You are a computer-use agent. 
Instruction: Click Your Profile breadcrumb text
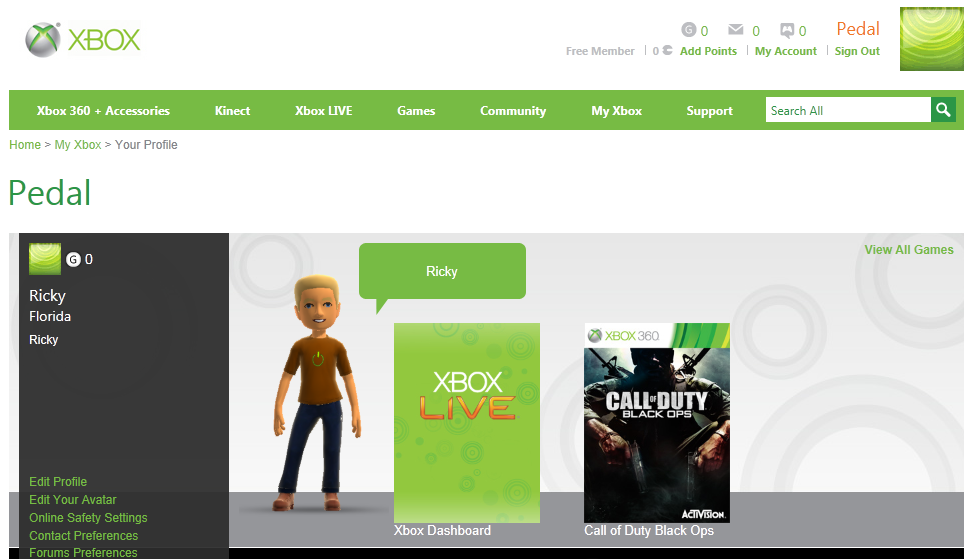coord(146,145)
